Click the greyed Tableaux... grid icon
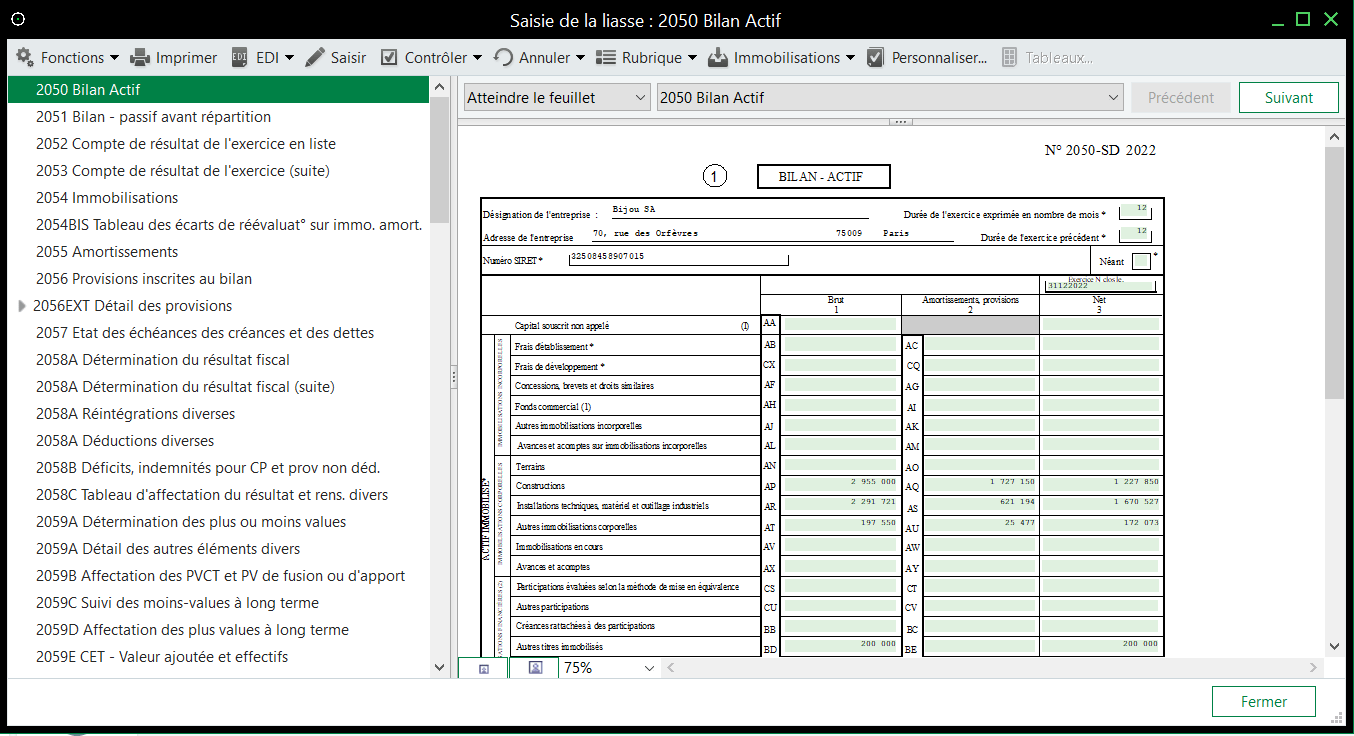 (x=1010, y=58)
